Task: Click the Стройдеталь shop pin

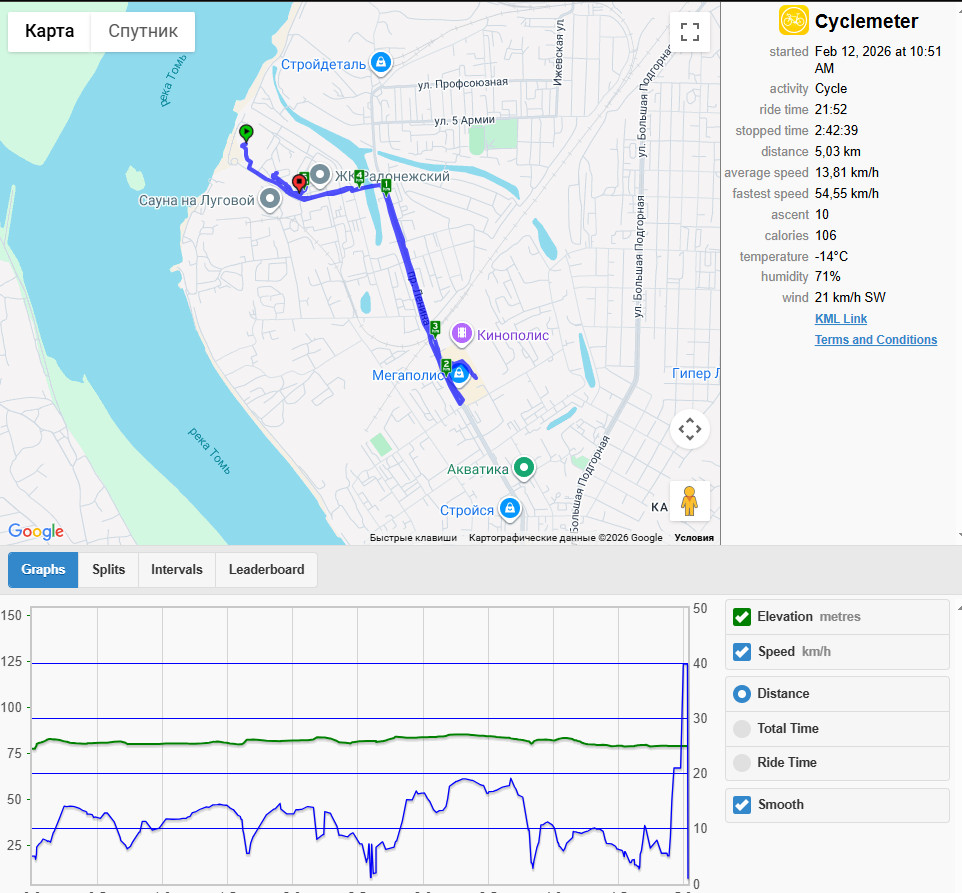Action: tap(381, 63)
